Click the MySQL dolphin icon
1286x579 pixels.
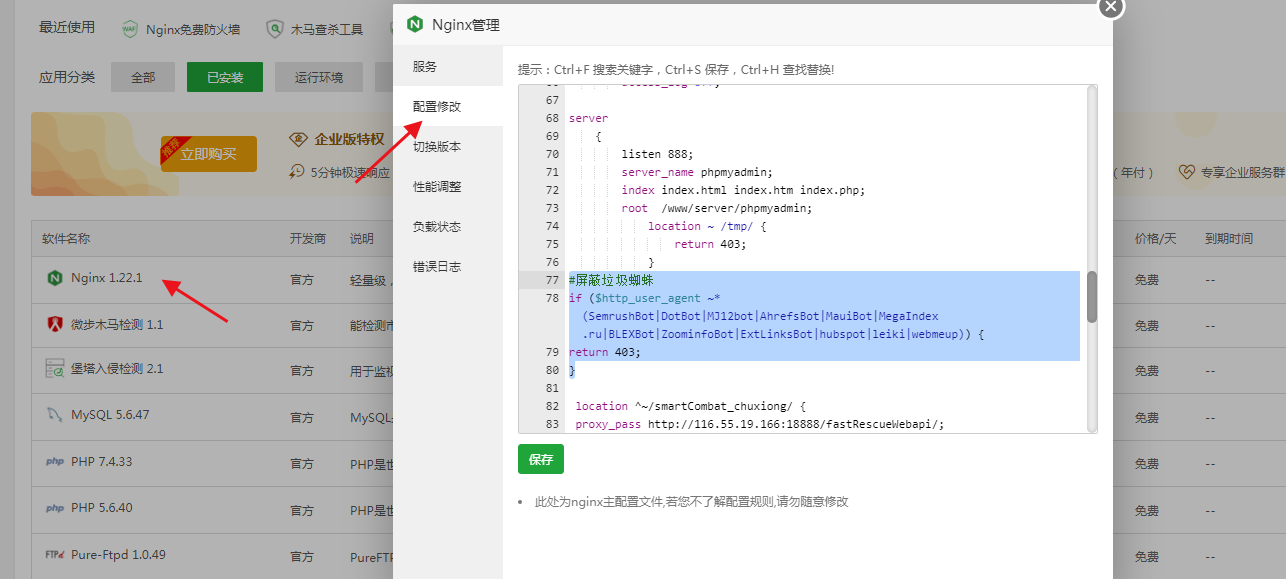click(x=54, y=414)
